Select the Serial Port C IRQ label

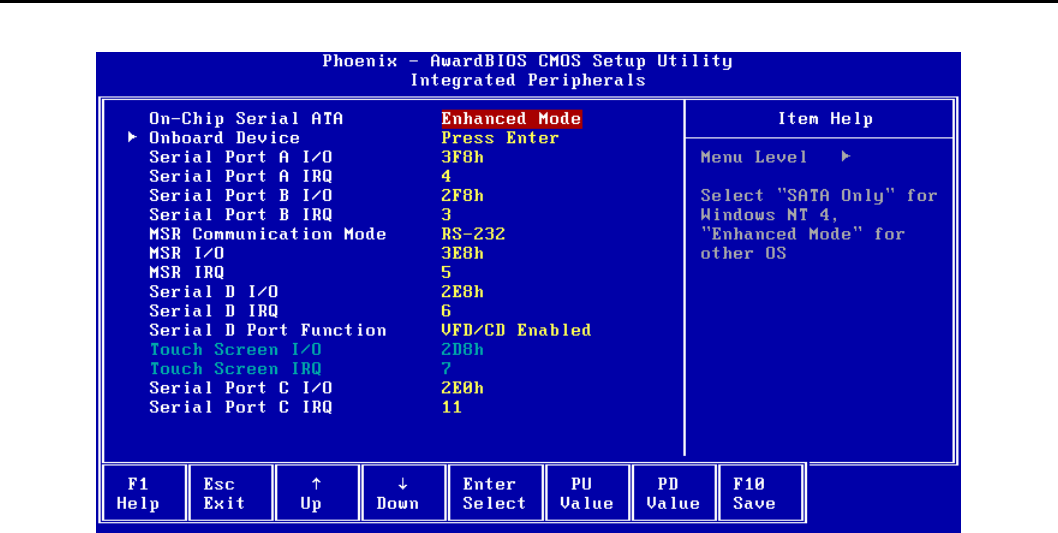[x=240, y=408]
